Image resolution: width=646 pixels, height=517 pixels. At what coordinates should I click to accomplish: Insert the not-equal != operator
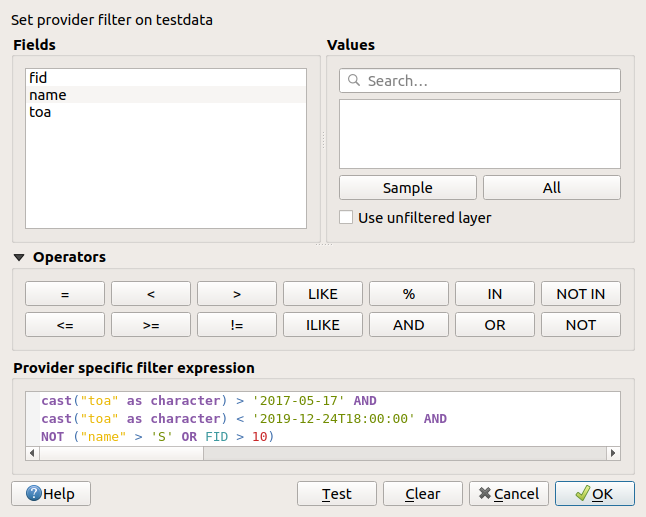(x=236, y=325)
